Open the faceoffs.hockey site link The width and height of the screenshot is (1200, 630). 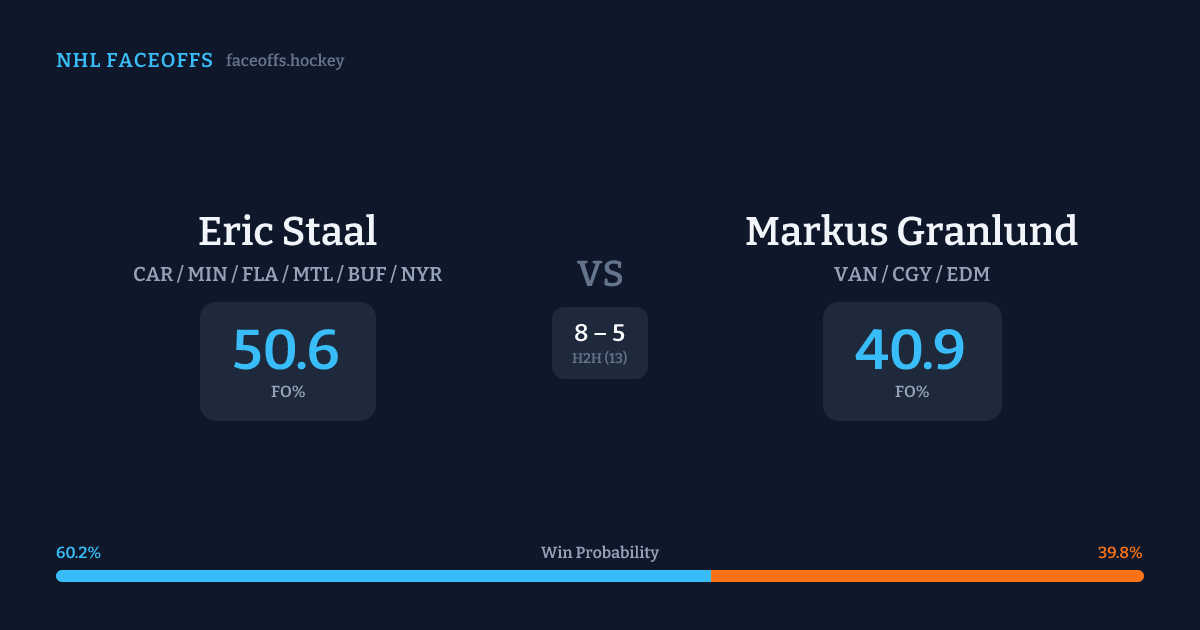(285, 61)
